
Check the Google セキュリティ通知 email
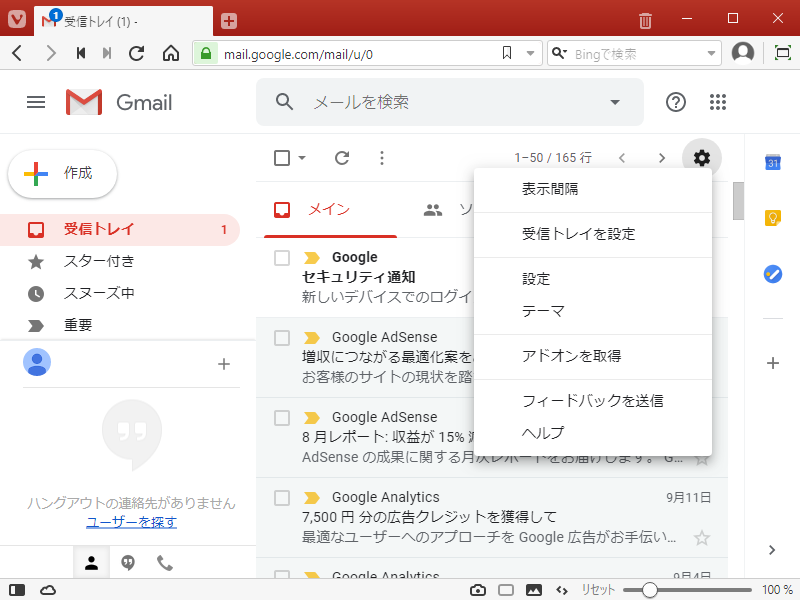(282, 258)
